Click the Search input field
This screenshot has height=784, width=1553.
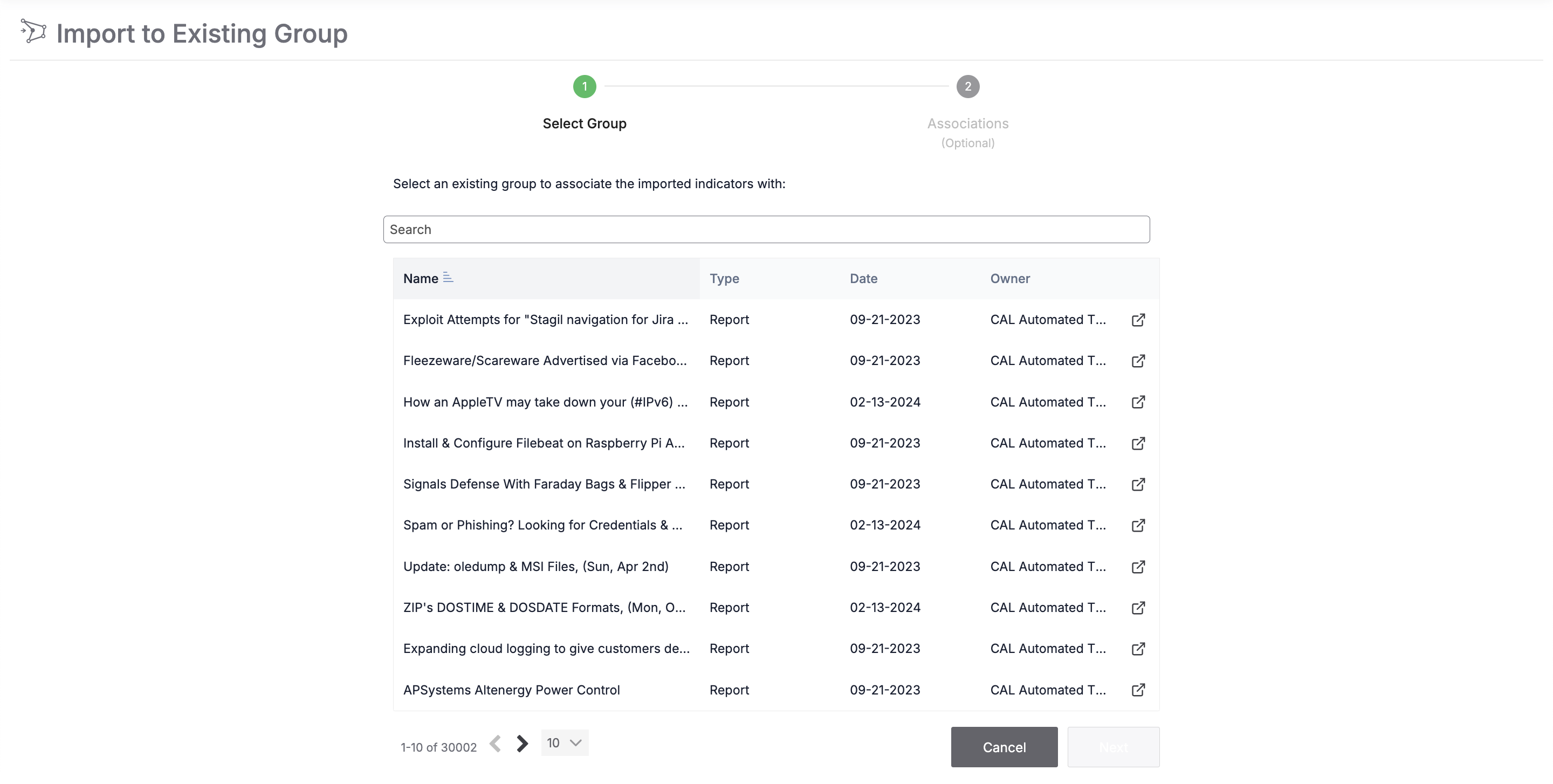point(766,230)
